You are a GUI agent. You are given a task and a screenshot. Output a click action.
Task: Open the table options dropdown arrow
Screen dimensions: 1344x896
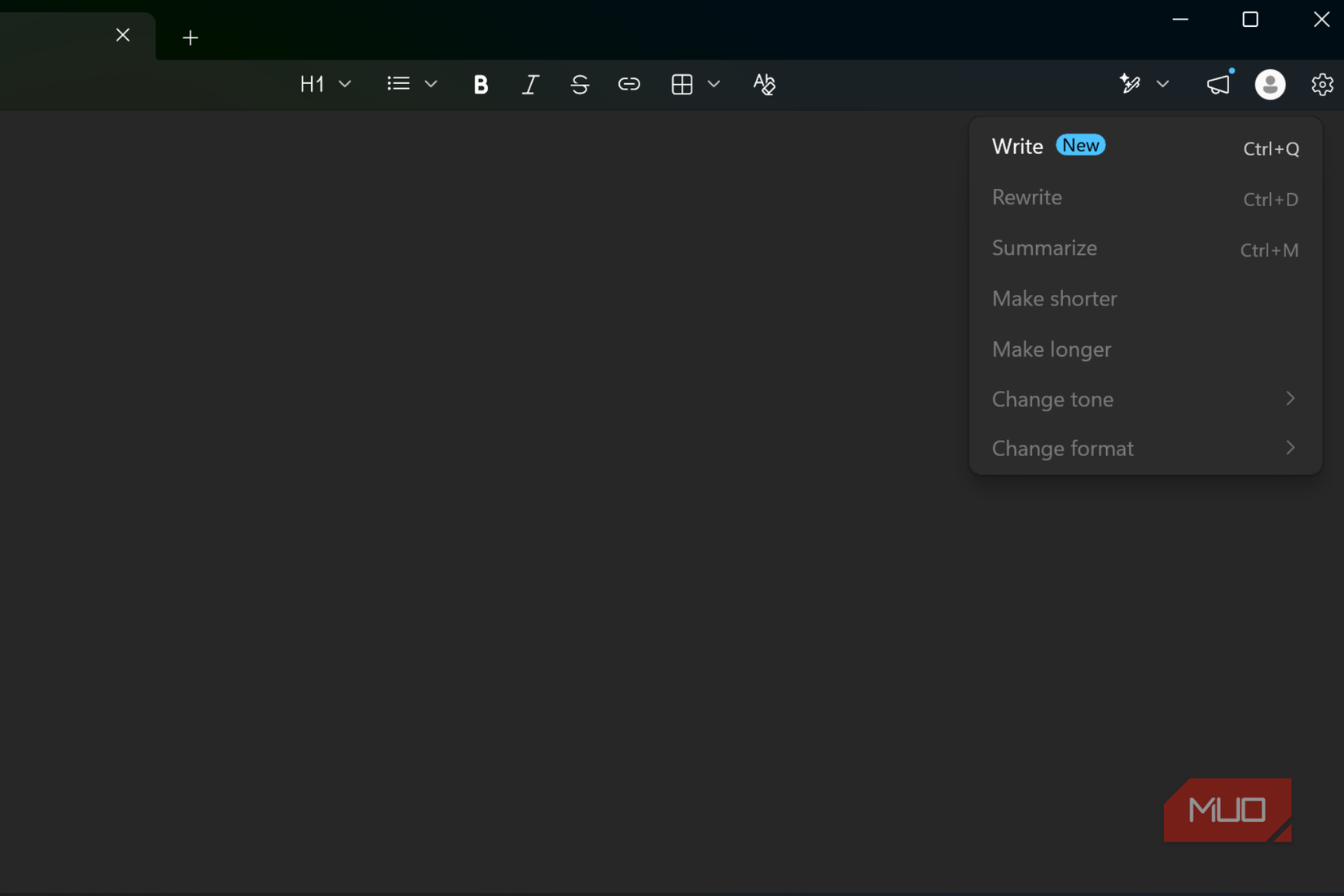[714, 84]
